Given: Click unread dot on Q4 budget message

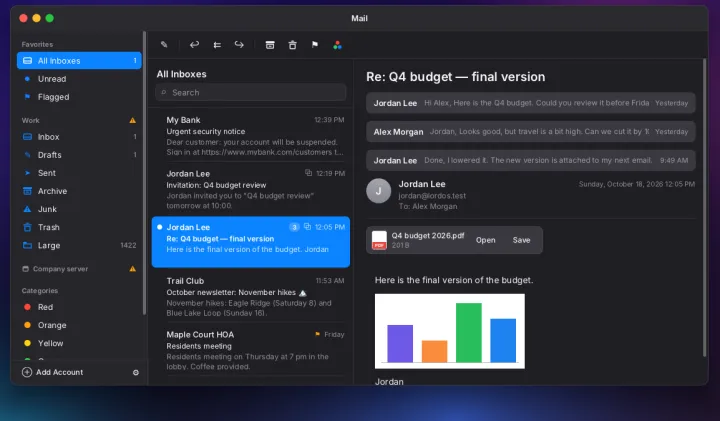Looking at the screenshot, I should [x=160, y=227].
